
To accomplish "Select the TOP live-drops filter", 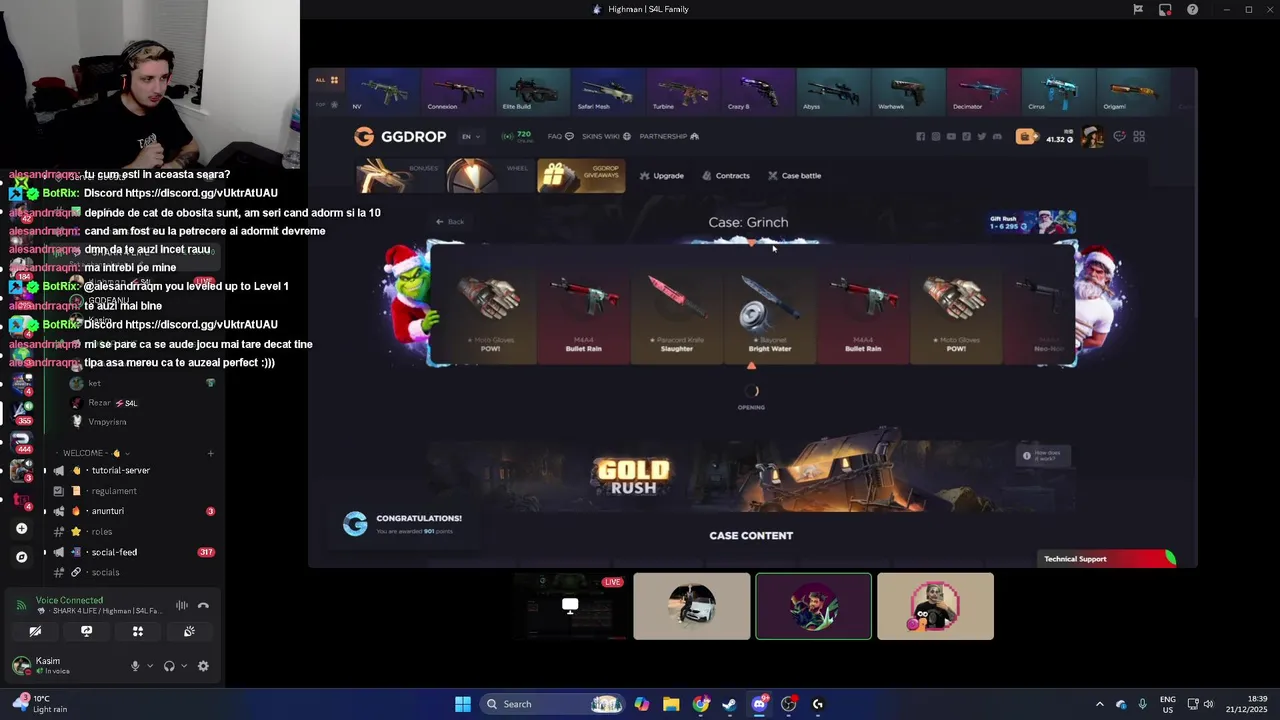I will [327, 104].
